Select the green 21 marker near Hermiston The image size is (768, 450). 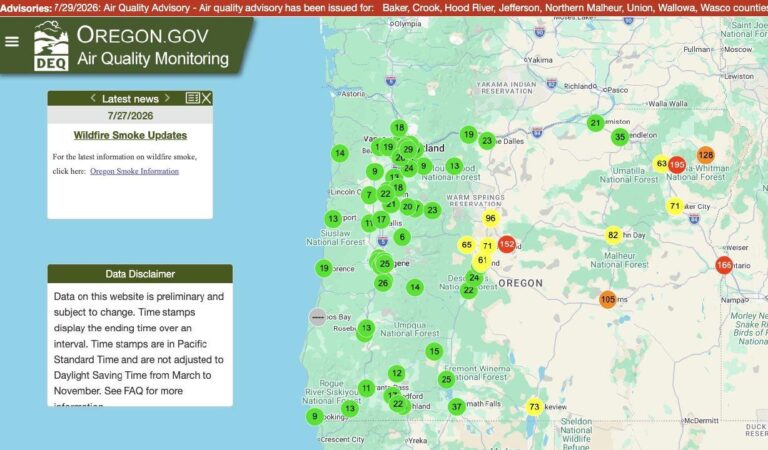(595, 123)
